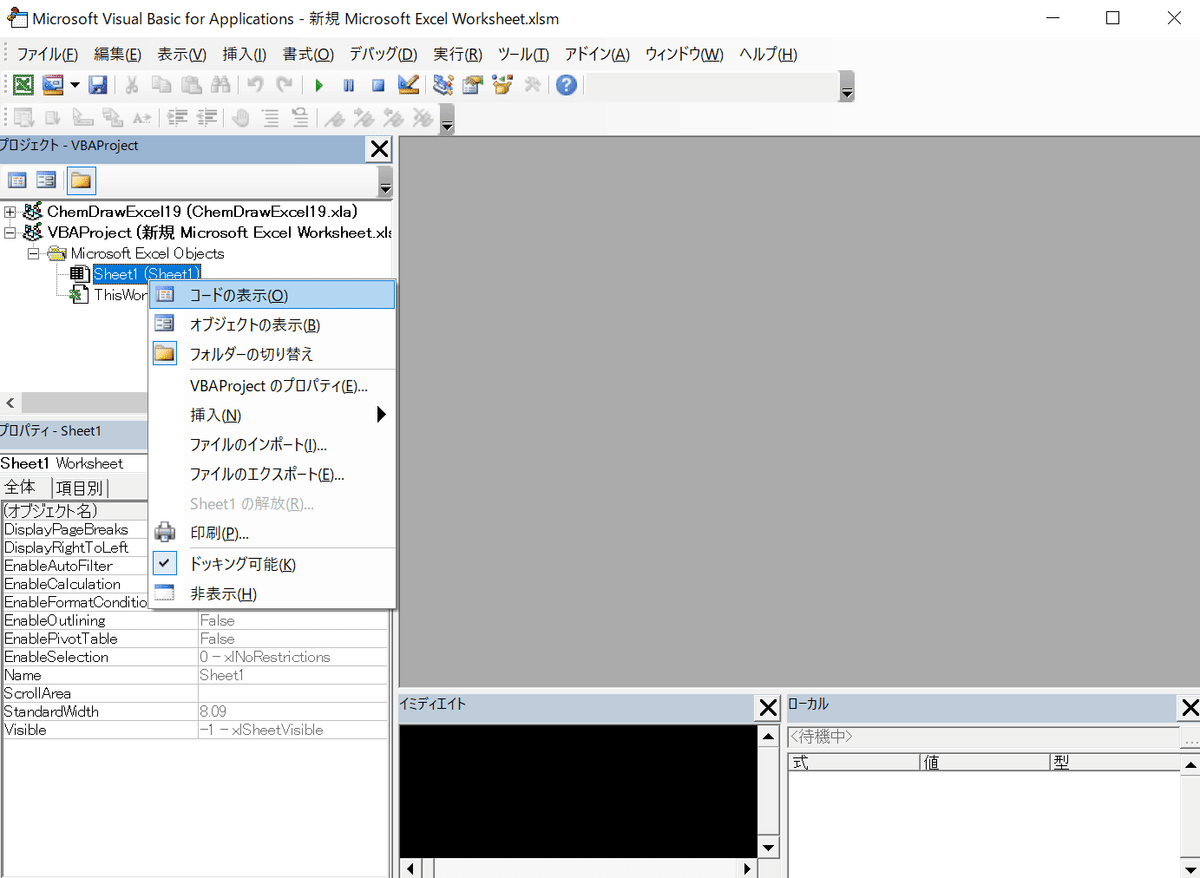Choose コードの表示(O) from context menu
Viewport: 1200px width, 878px height.
click(x=272, y=295)
